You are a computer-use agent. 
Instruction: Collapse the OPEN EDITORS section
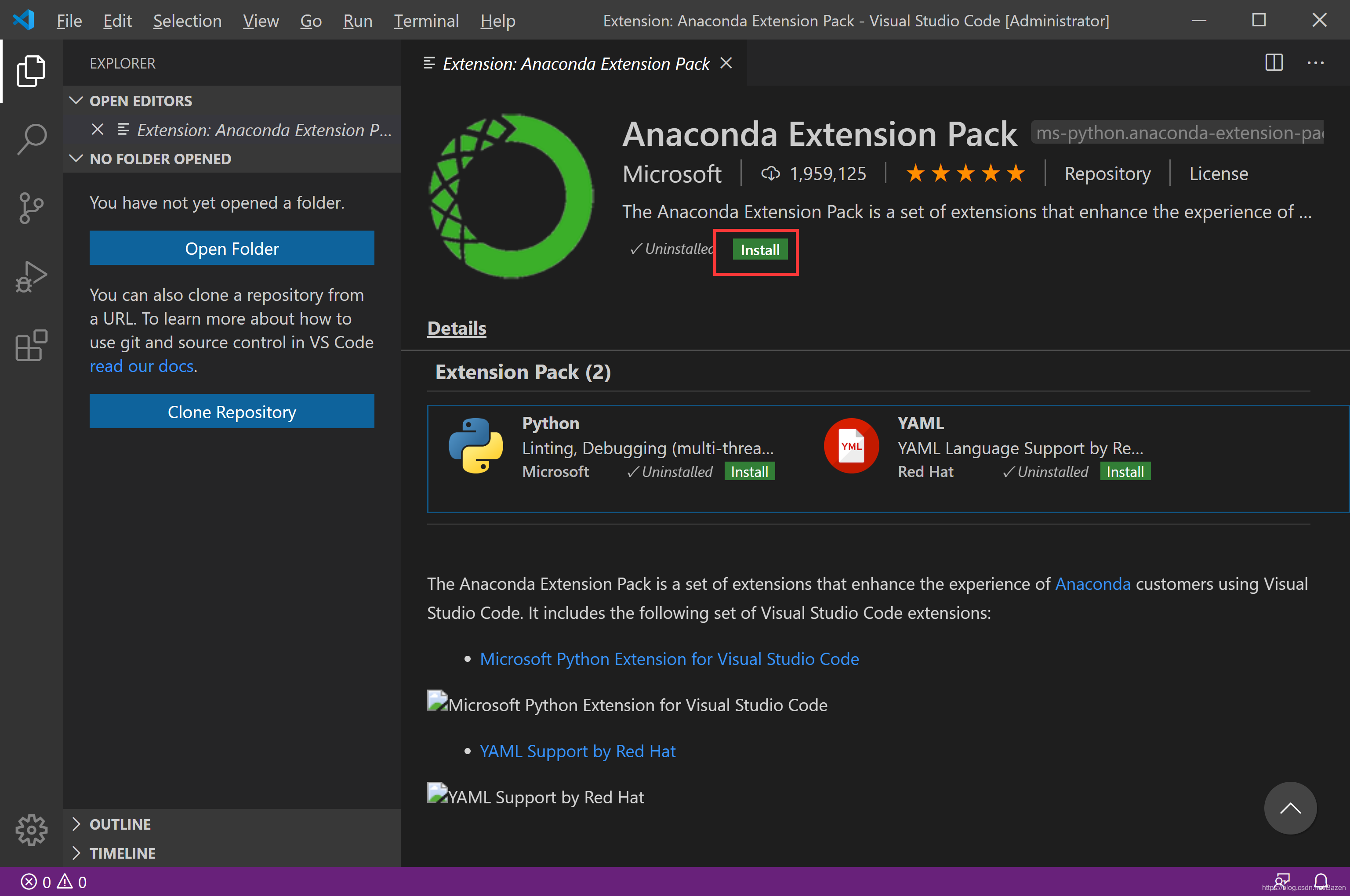pos(78,99)
